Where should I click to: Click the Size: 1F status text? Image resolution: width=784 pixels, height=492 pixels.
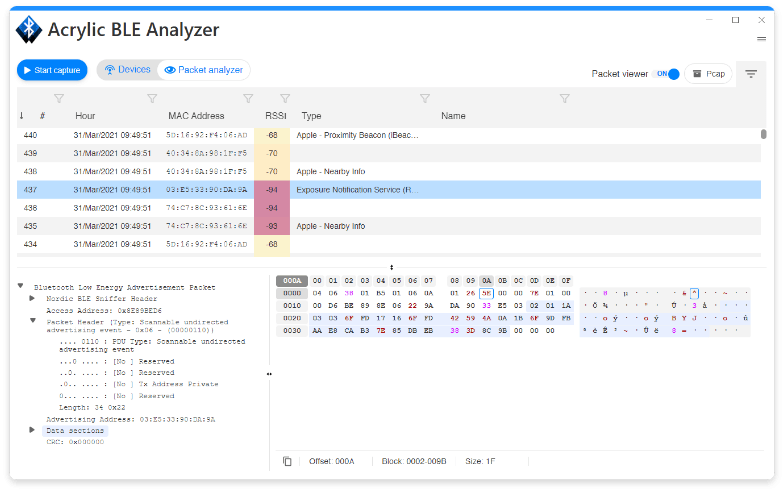(x=480, y=461)
